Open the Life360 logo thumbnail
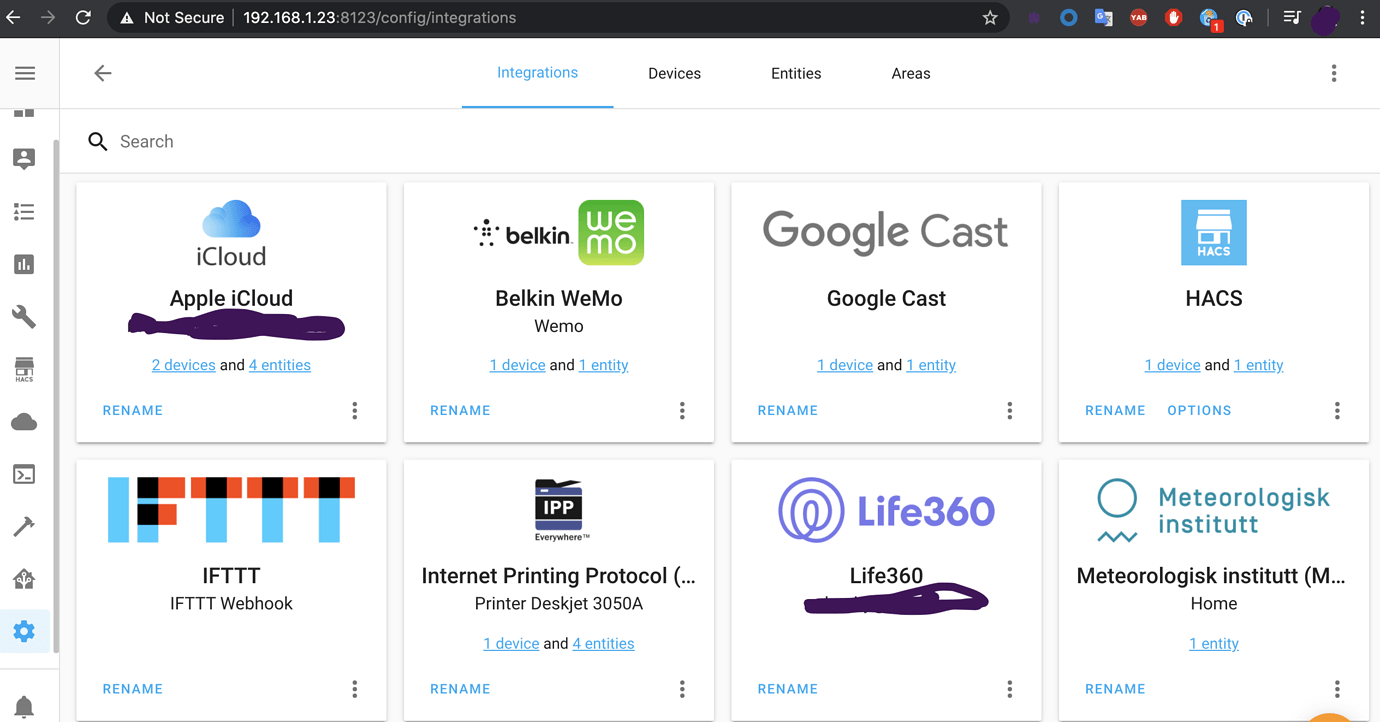 pyautogui.click(x=887, y=511)
